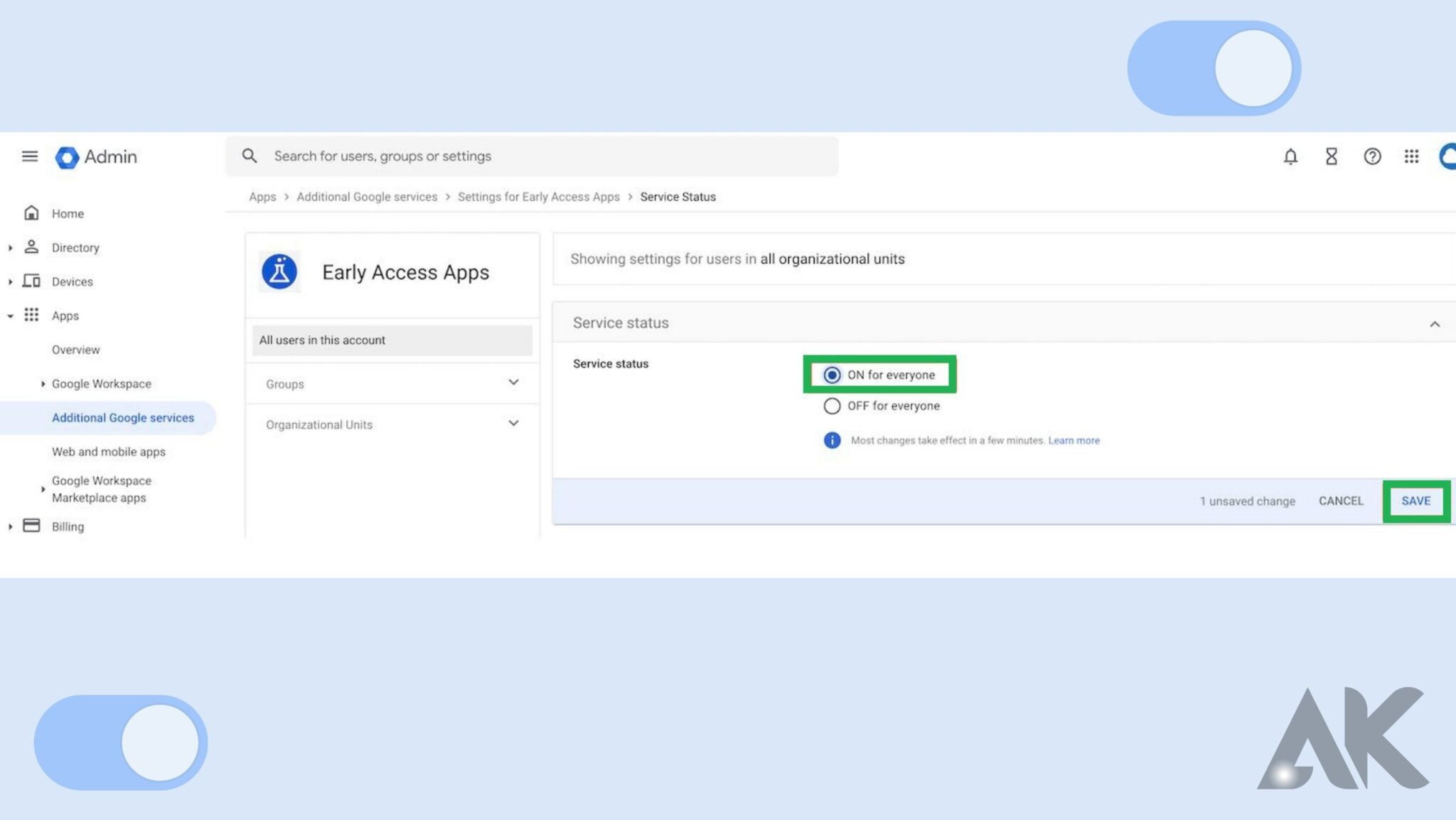This screenshot has width=1456, height=820.
Task: Click CANCEL to discard the change
Action: point(1340,501)
